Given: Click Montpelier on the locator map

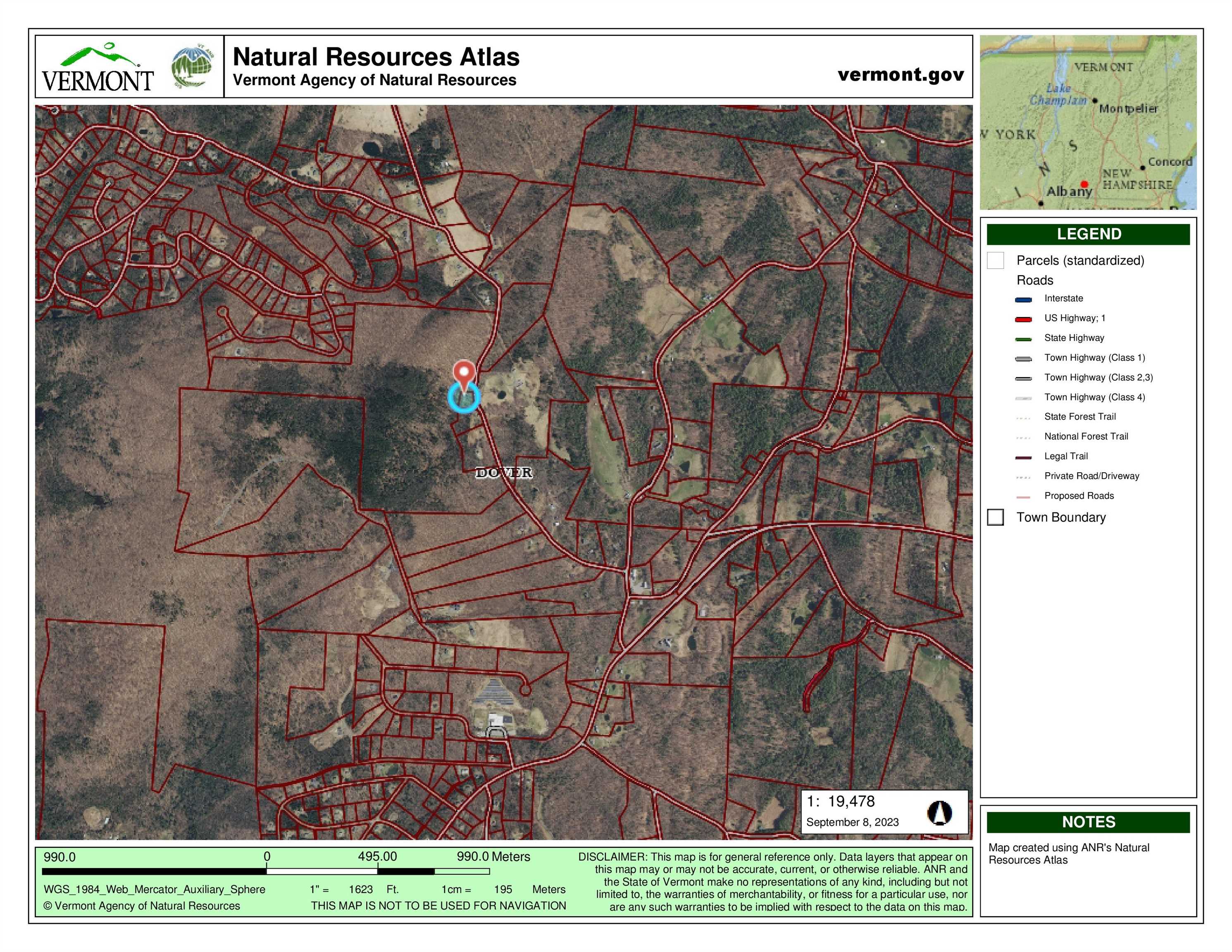Looking at the screenshot, I should tap(1128, 108).
